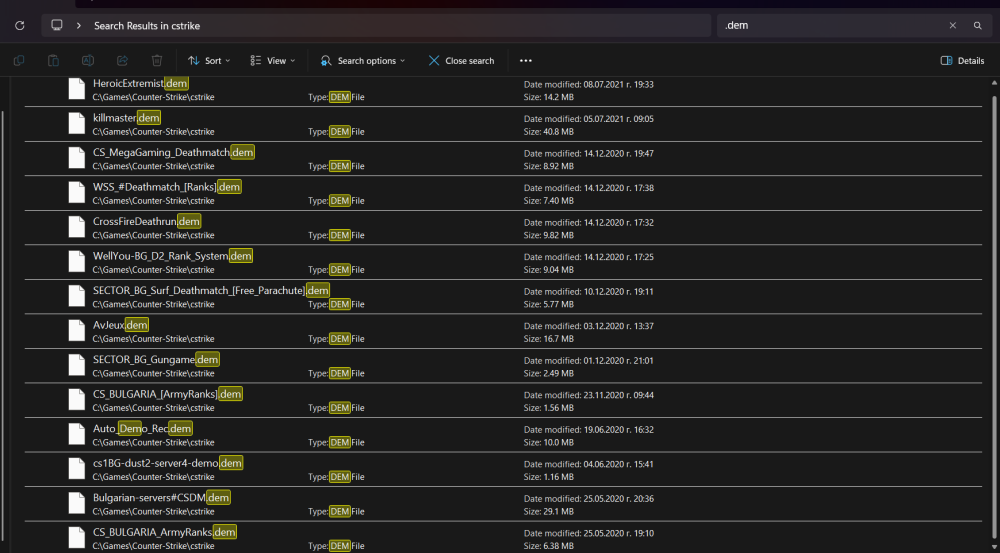
Task: Click the file name AvJeux.dem
Action: click(x=121, y=325)
